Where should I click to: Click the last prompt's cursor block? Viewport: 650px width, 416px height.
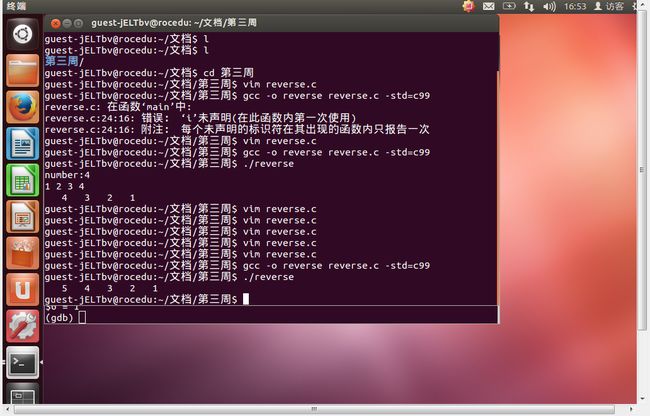click(x=246, y=299)
